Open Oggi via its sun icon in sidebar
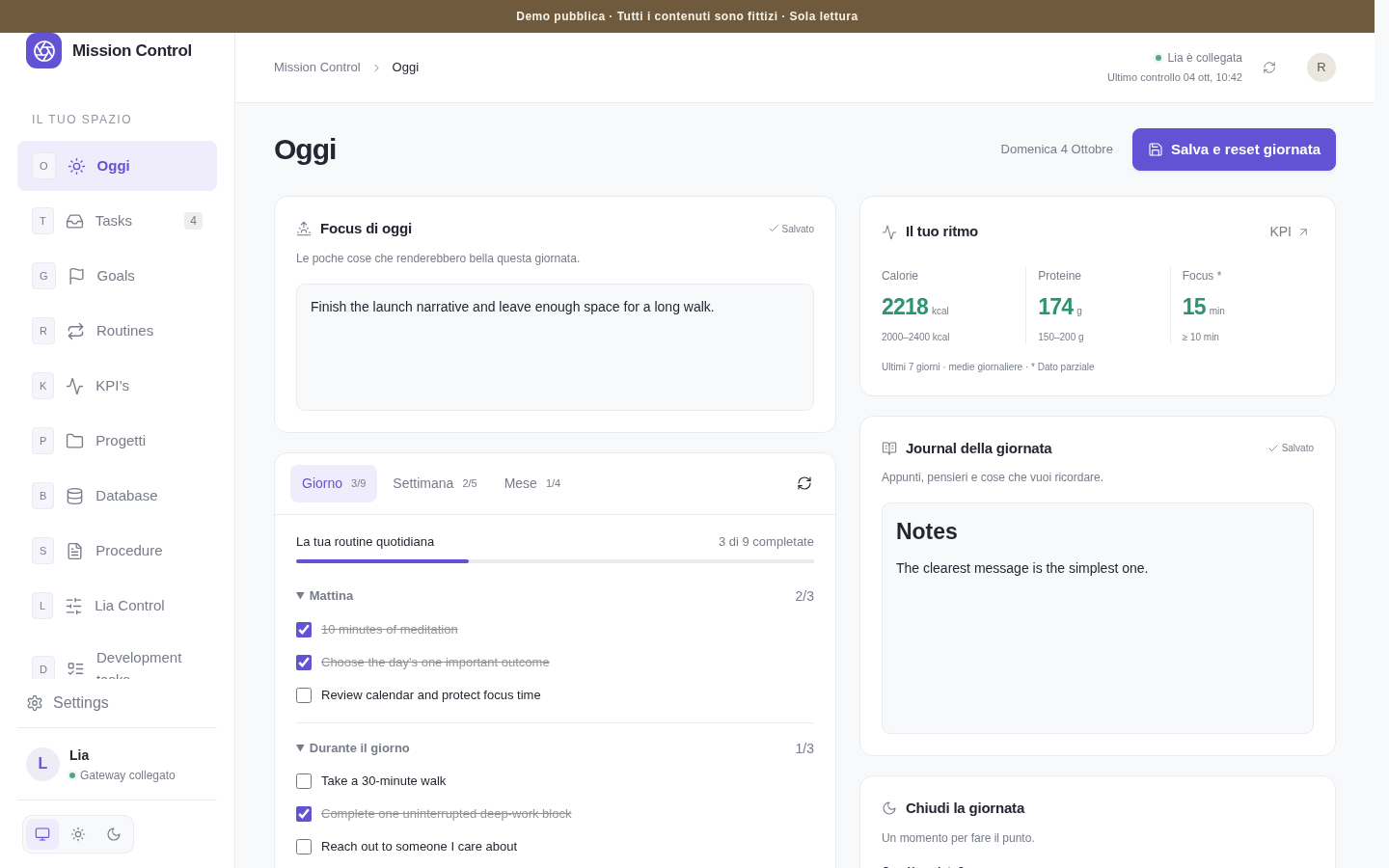1389x868 pixels. (76, 166)
